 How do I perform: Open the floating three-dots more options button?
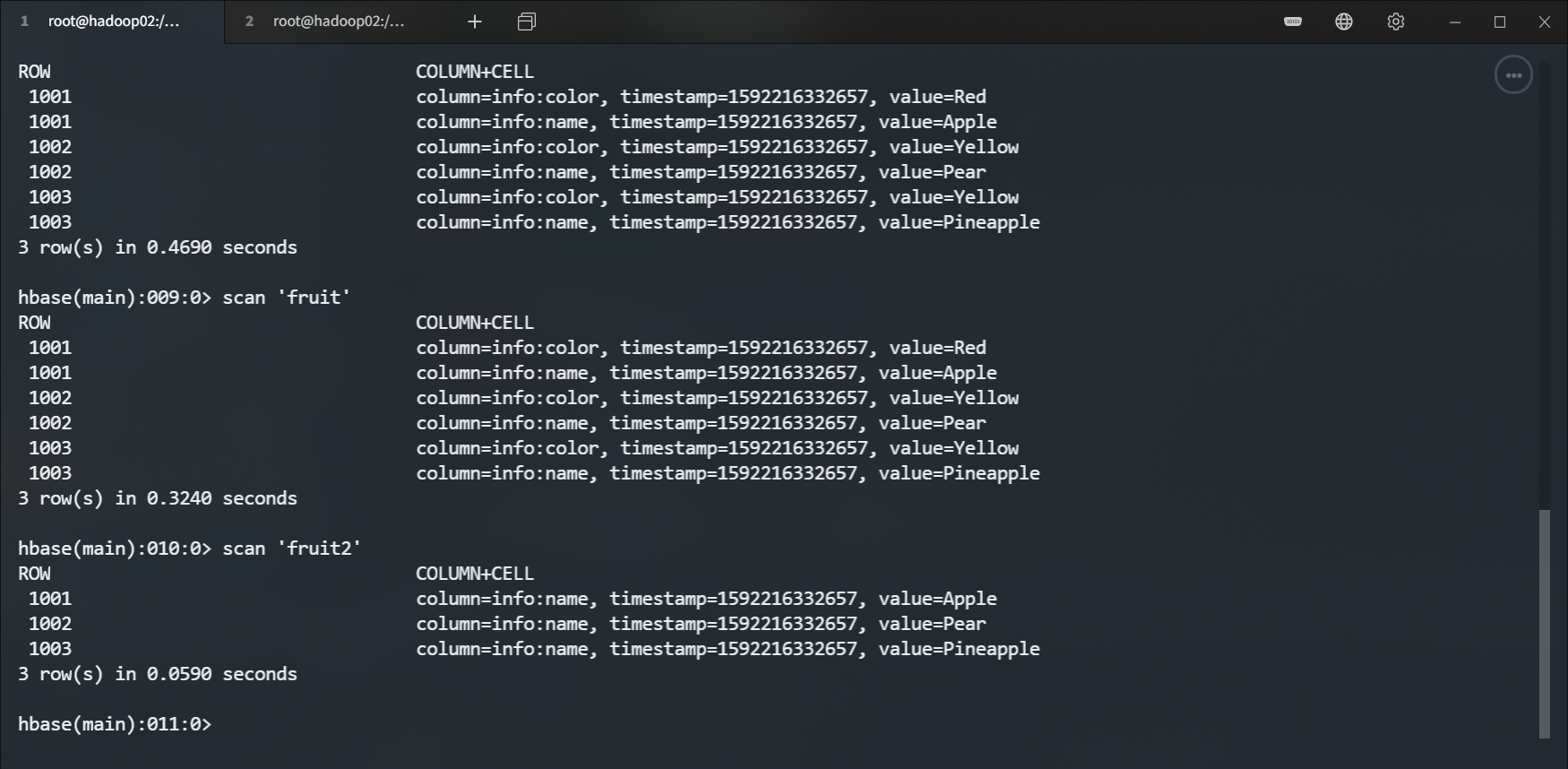[x=1513, y=75]
